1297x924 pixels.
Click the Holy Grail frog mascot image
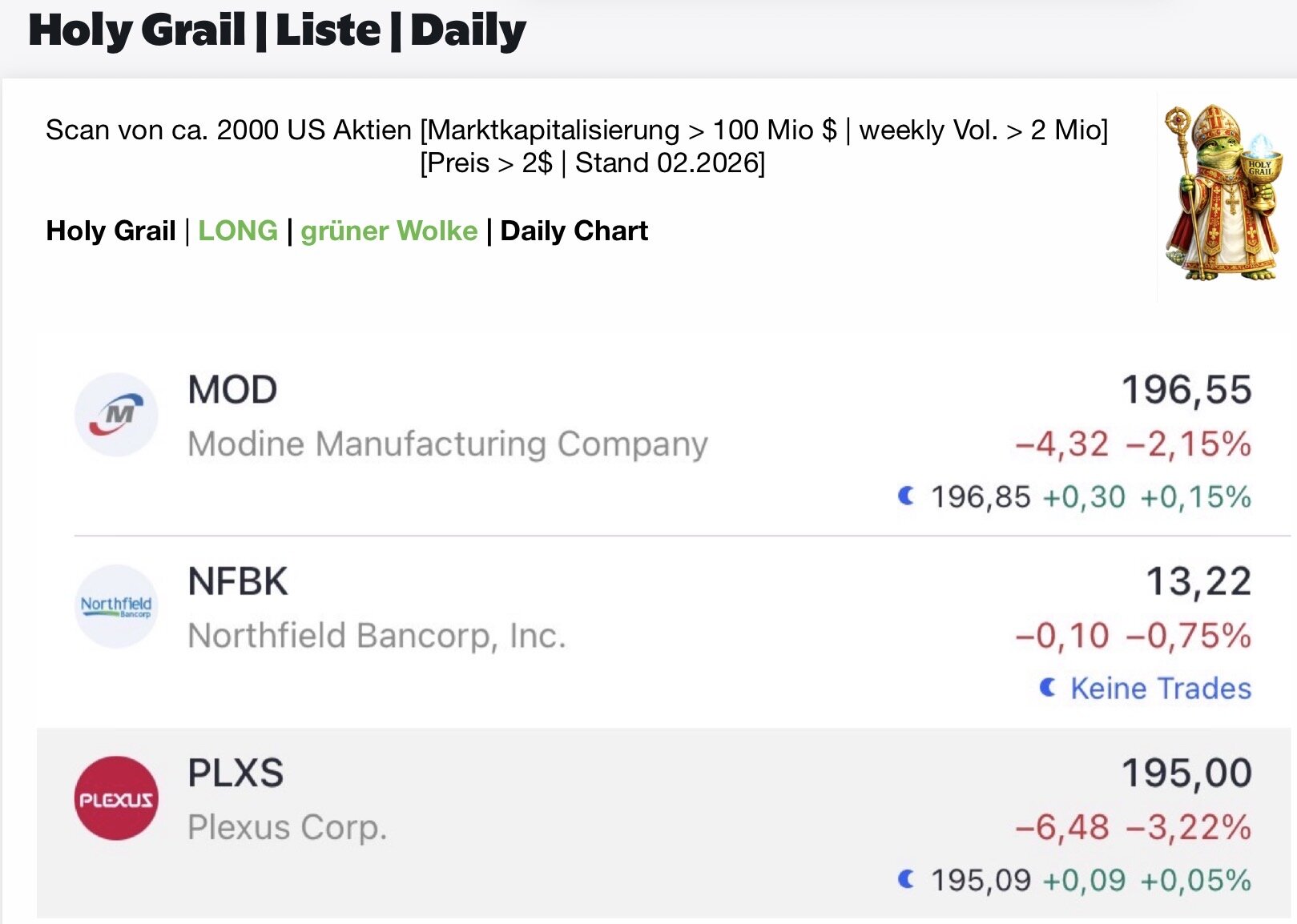coord(1223,193)
